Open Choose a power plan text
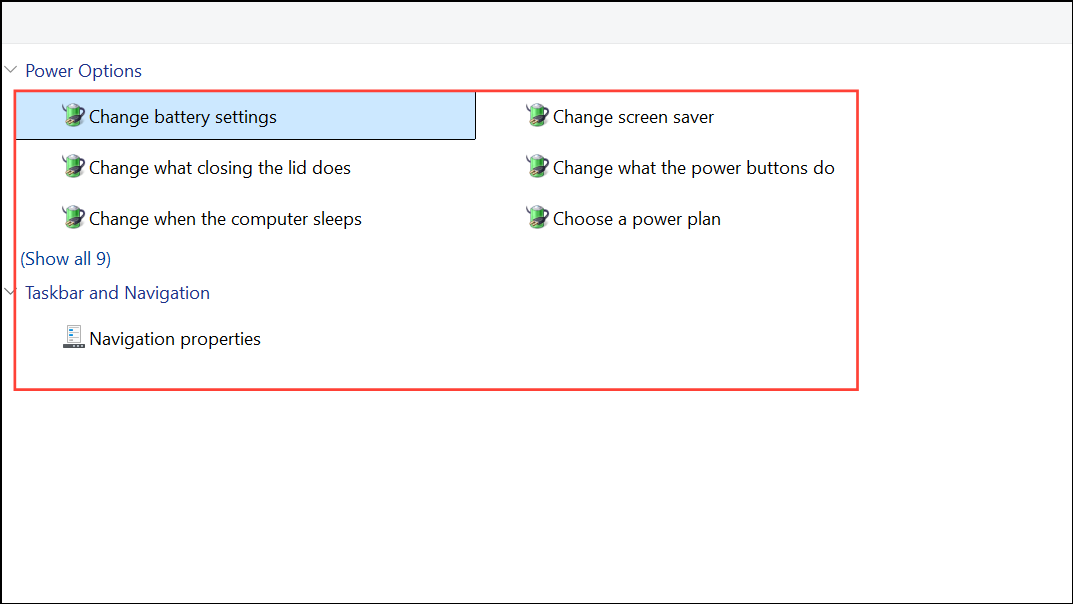 coord(636,219)
